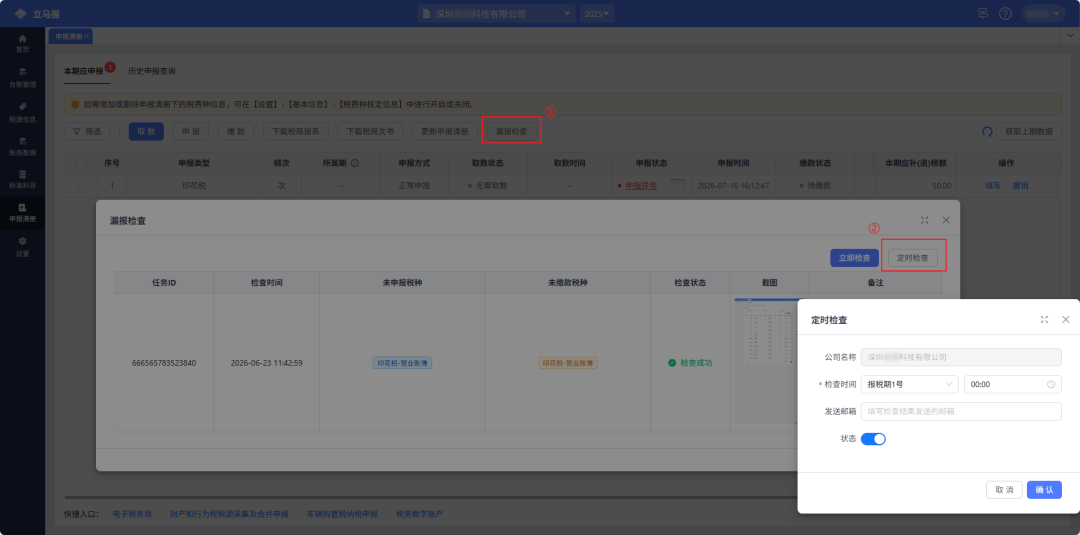Open 标准科目 in the left sidebar
This screenshot has width=1080, height=535.
[x=23, y=179]
